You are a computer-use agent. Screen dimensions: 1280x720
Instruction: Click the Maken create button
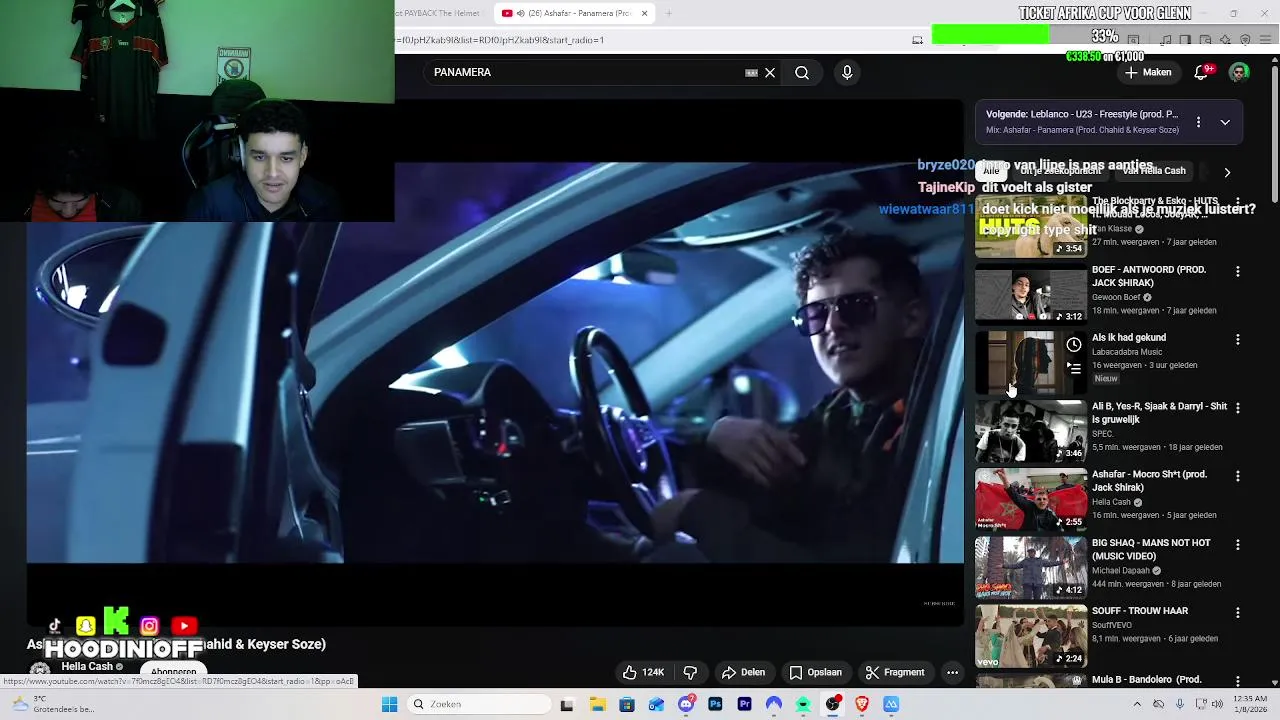(x=1147, y=72)
